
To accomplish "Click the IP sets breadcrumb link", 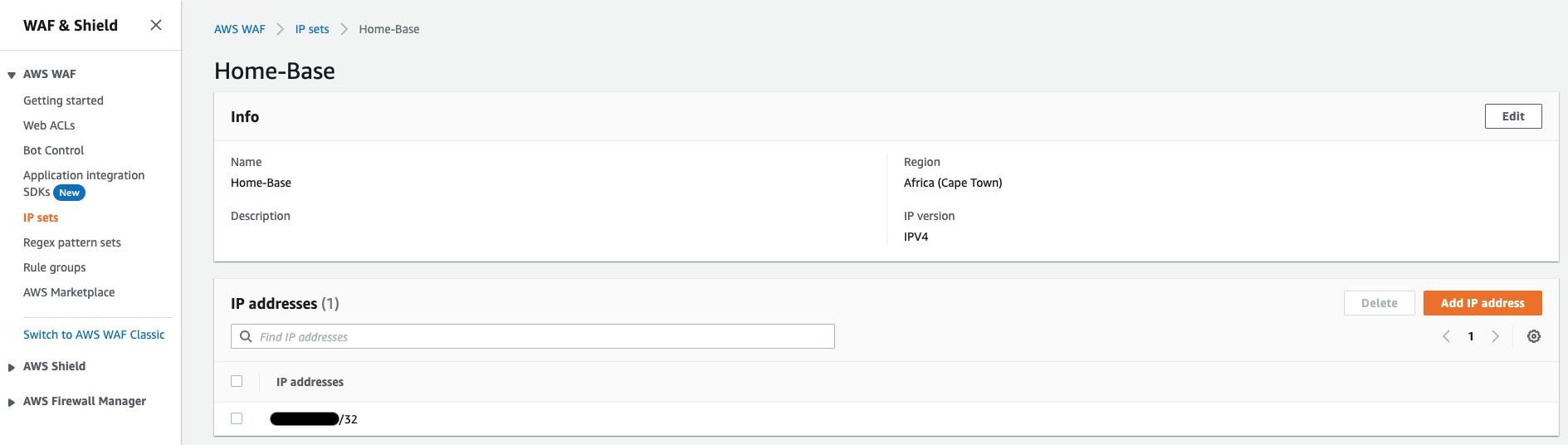I will (x=312, y=29).
